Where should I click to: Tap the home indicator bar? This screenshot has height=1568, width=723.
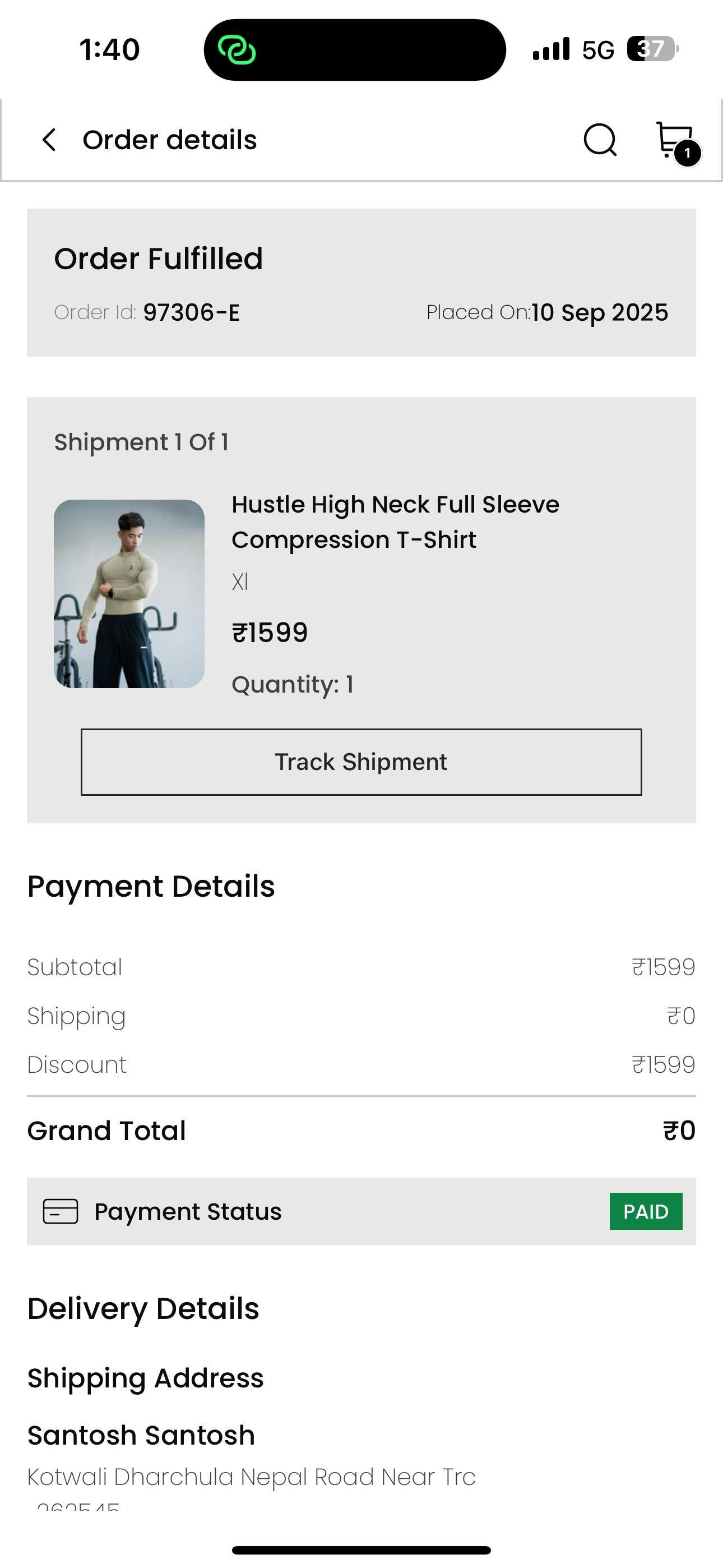tap(361, 1549)
